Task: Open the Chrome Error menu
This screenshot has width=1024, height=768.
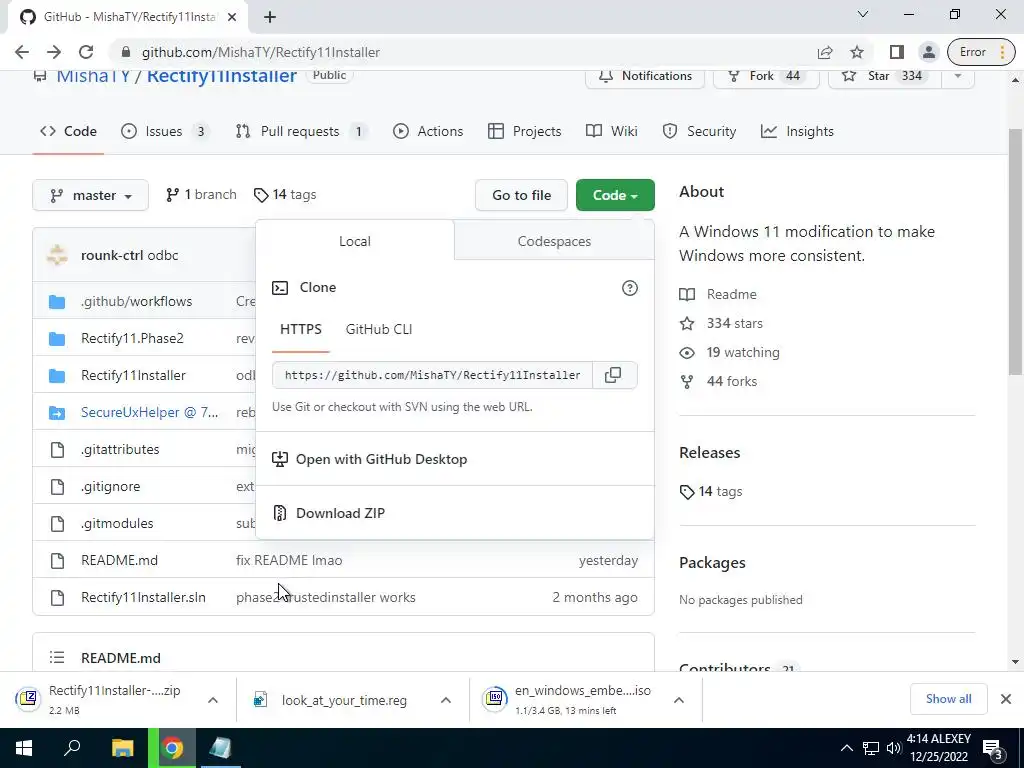Action: pyautogui.click(x=981, y=52)
